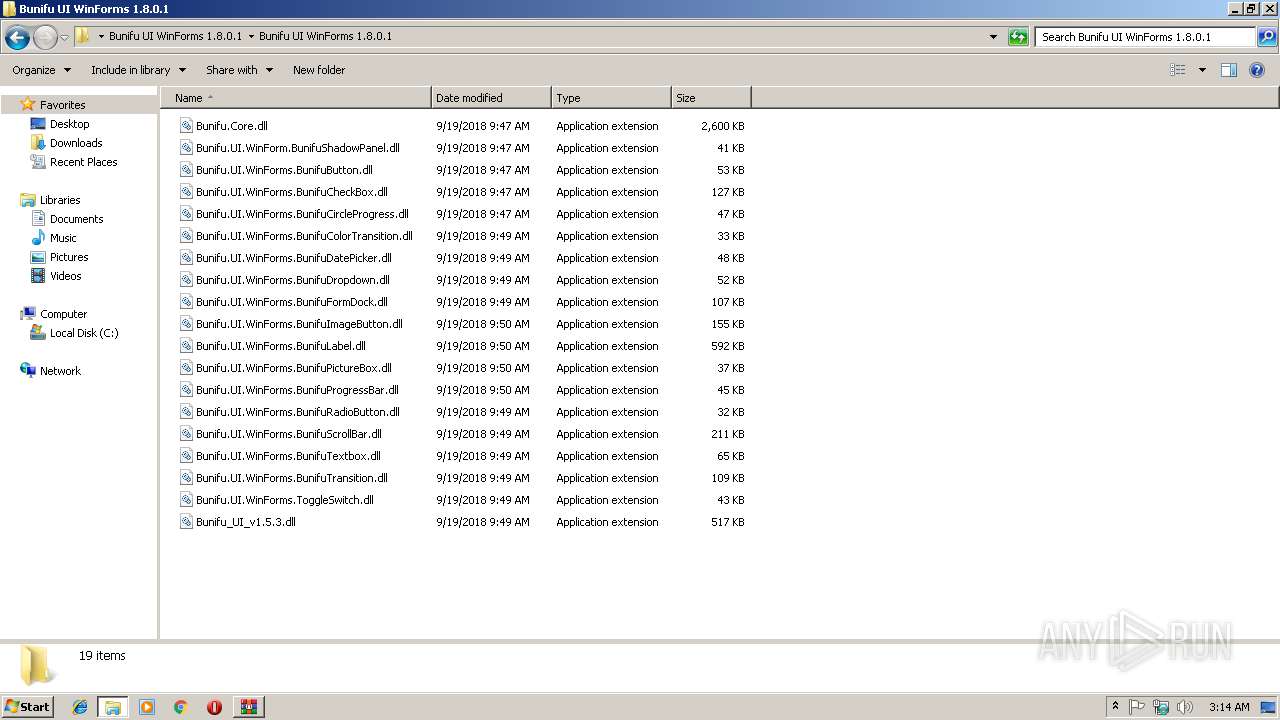Viewport: 1280px width, 720px height.
Task: Open recent locations dropdown beside Forward
Action: [x=64, y=37]
